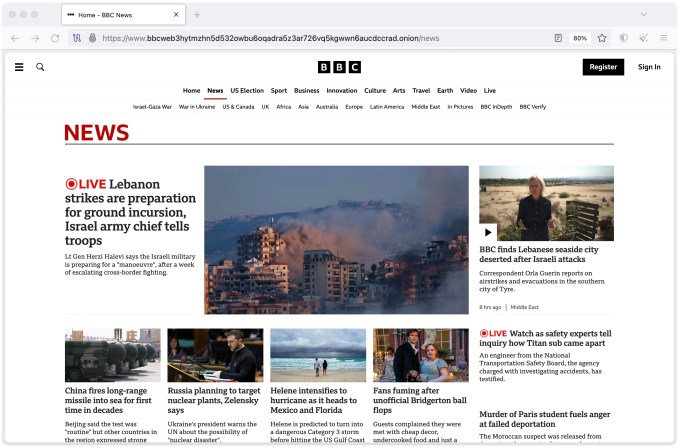Click the Chinese missile trucks thumbnail
Screen dimensions: 680x448
tap(113, 355)
